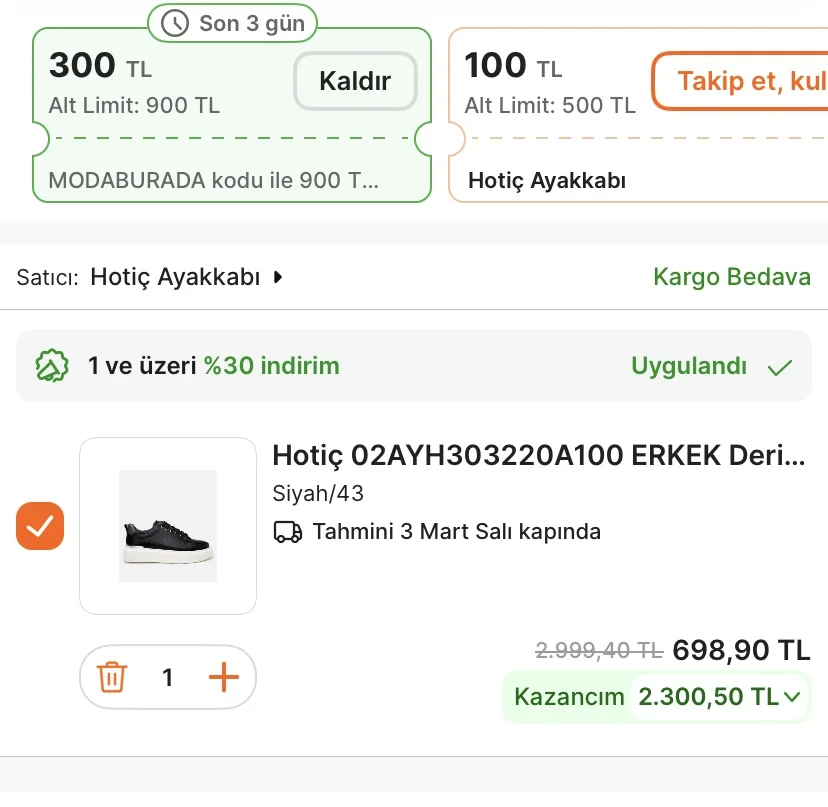This screenshot has width=828, height=807.
Task: Click the clock icon beside Son 3 gün
Action: (x=175, y=23)
